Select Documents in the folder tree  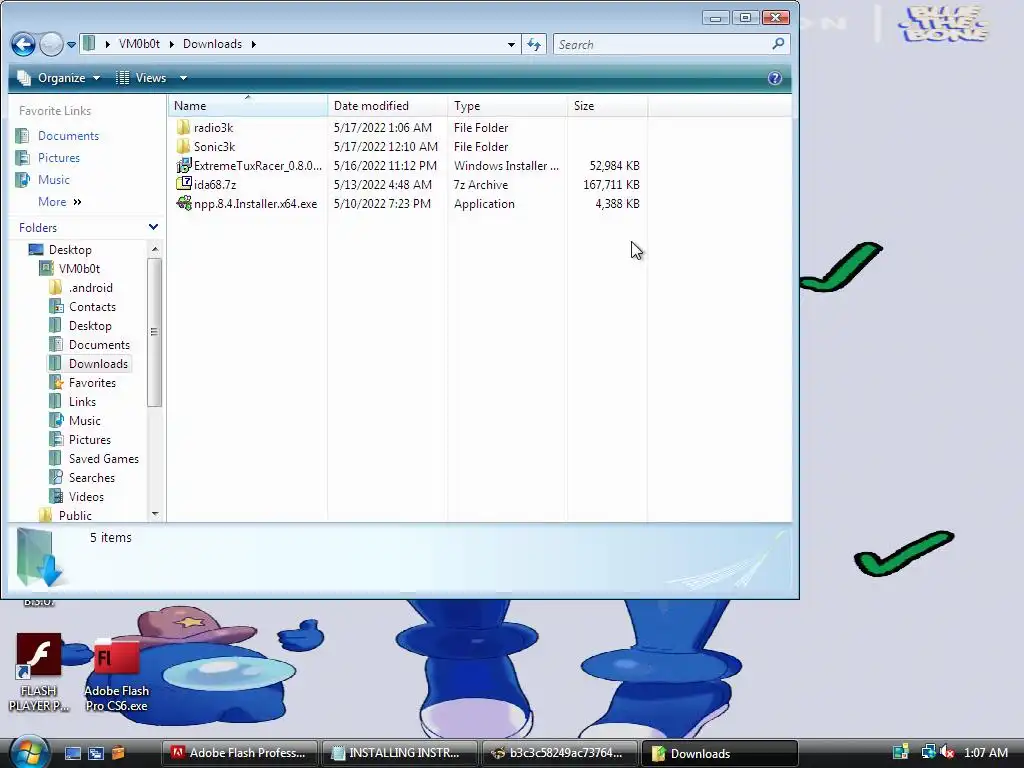[99, 344]
